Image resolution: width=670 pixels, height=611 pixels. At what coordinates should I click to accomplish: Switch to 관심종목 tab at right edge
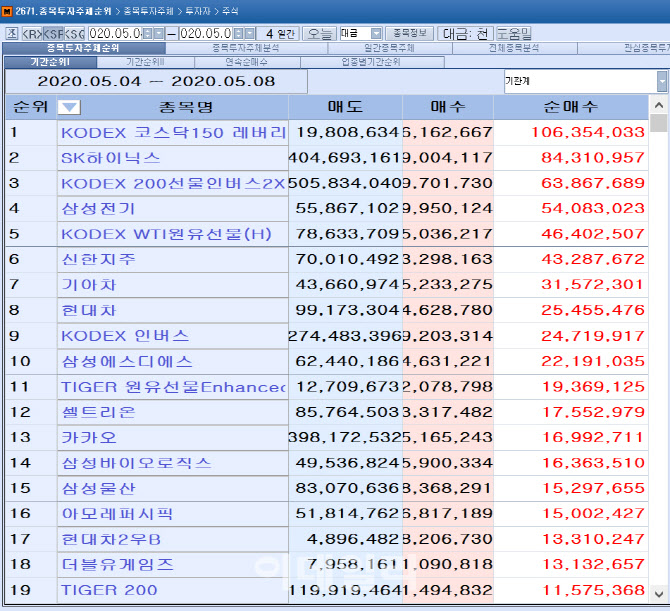[624, 48]
